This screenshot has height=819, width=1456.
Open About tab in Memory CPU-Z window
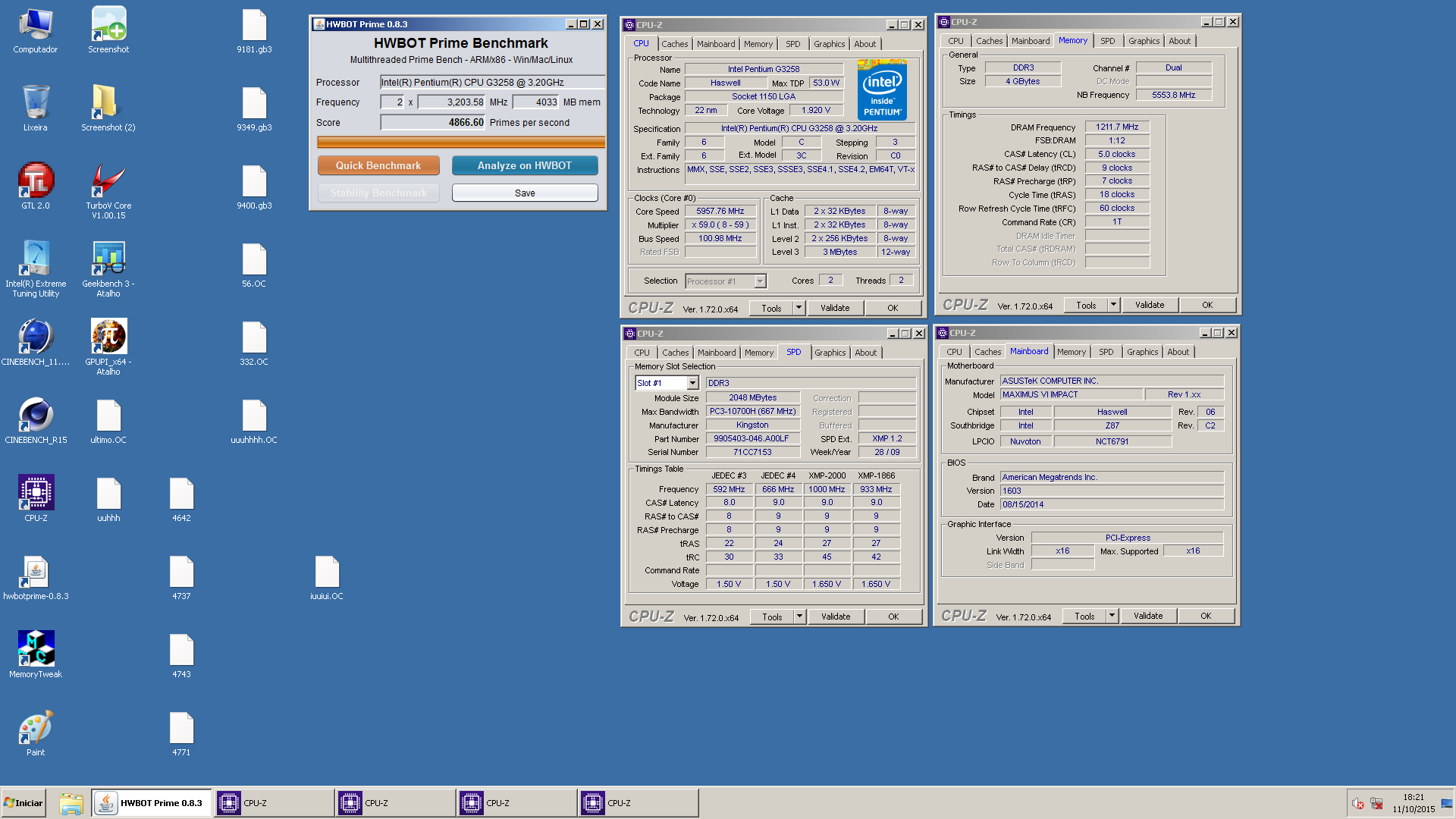click(x=1179, y=41)
